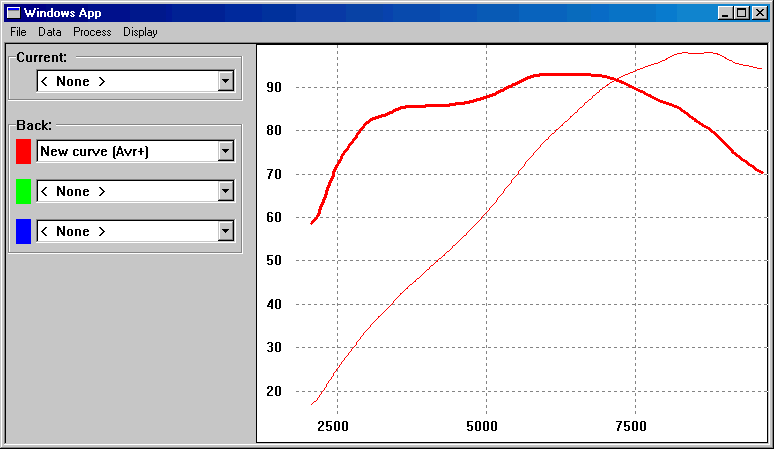
Task: Click the Current '< None >' selection field
Action: click(x=126, y=81)
